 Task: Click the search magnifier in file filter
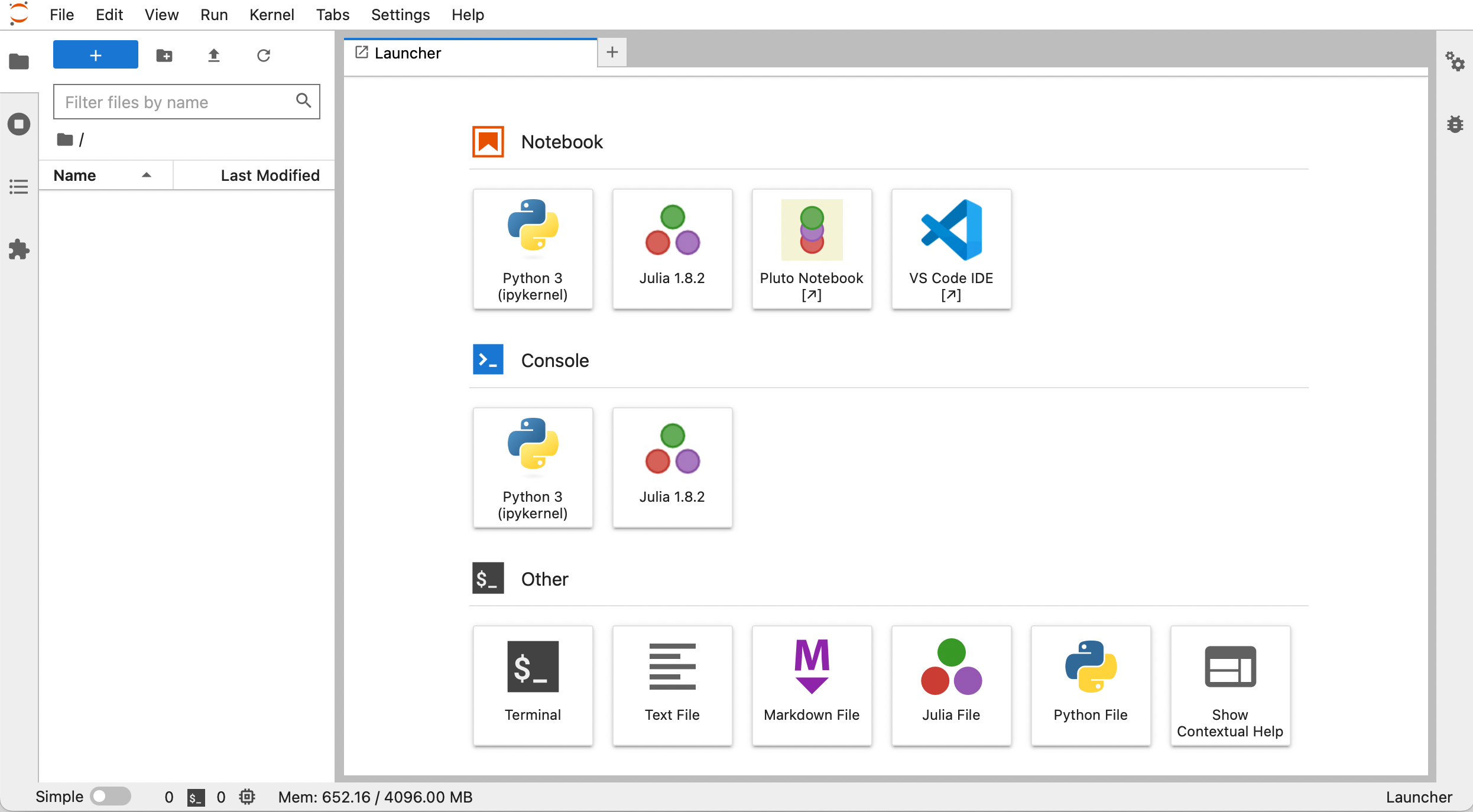pyautogui.click(x=304, y=101)
